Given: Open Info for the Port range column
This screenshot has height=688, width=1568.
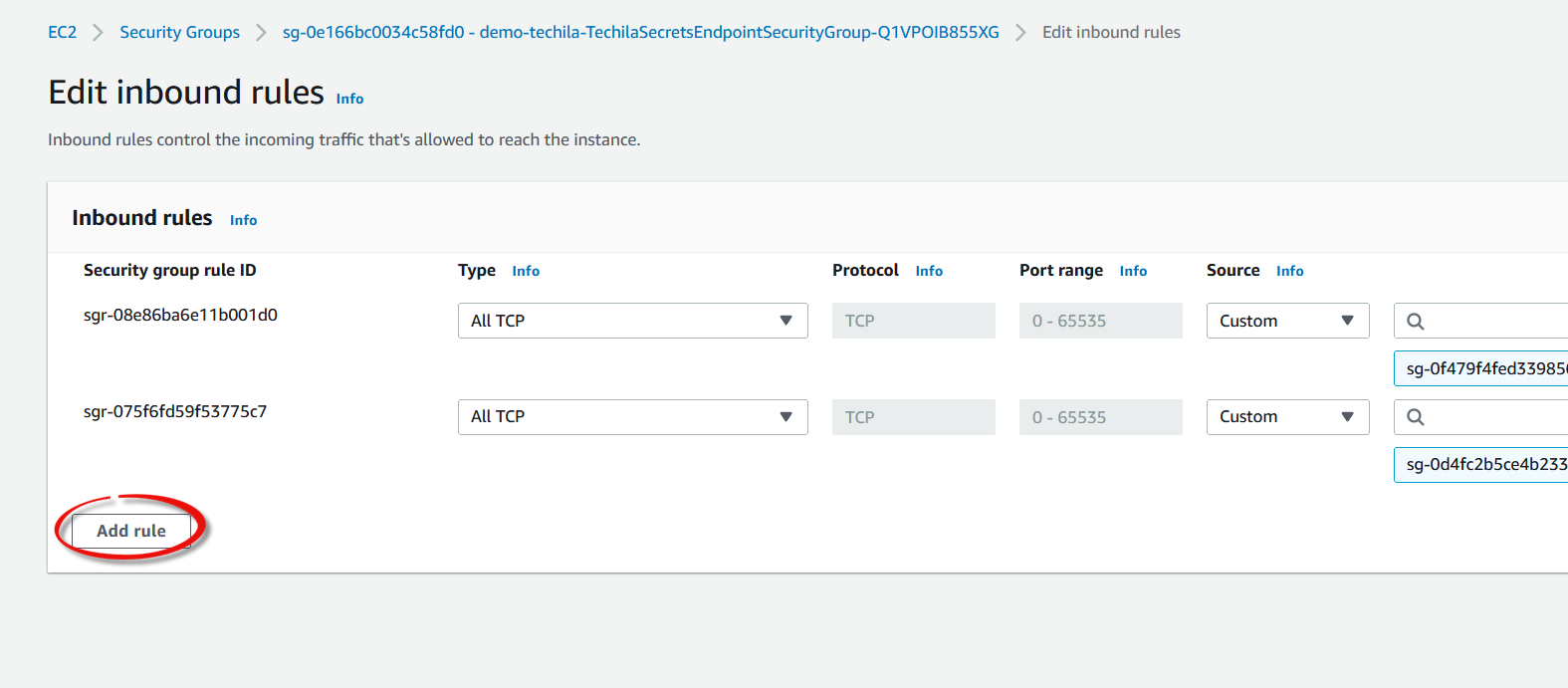Looking at the screenshot, I should [1133, 271].
